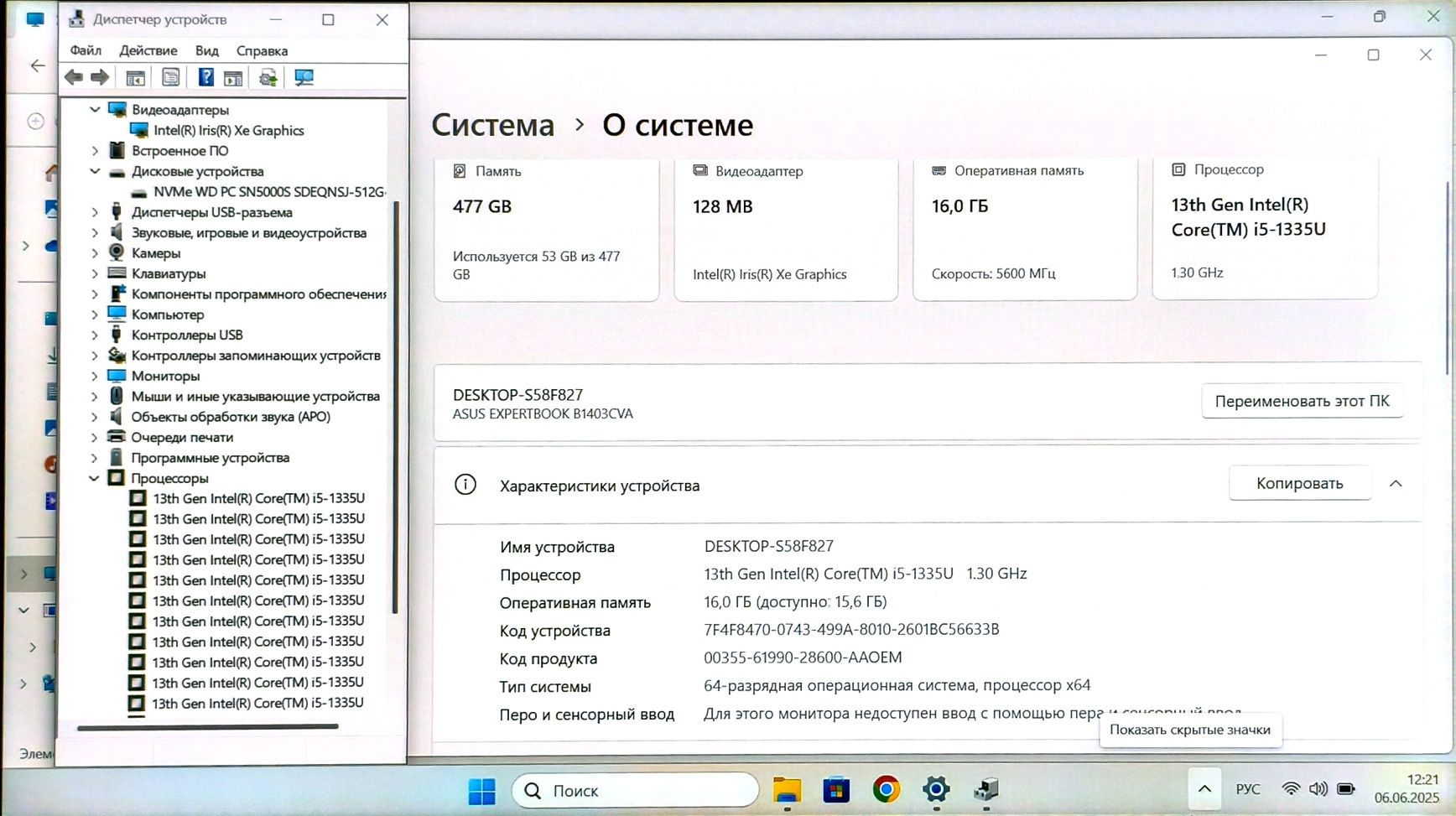Select the Компьютер category
Image resolution: width=1456 pixels, height=816 pixels.
point(168,314)
